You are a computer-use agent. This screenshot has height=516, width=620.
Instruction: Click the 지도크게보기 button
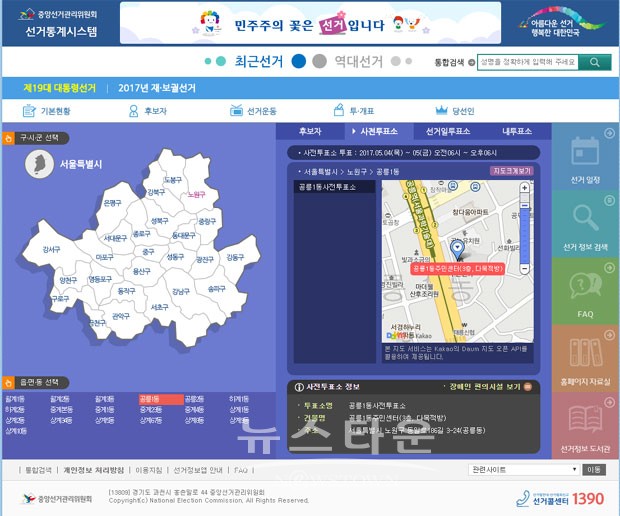click(x=512, y=171)
